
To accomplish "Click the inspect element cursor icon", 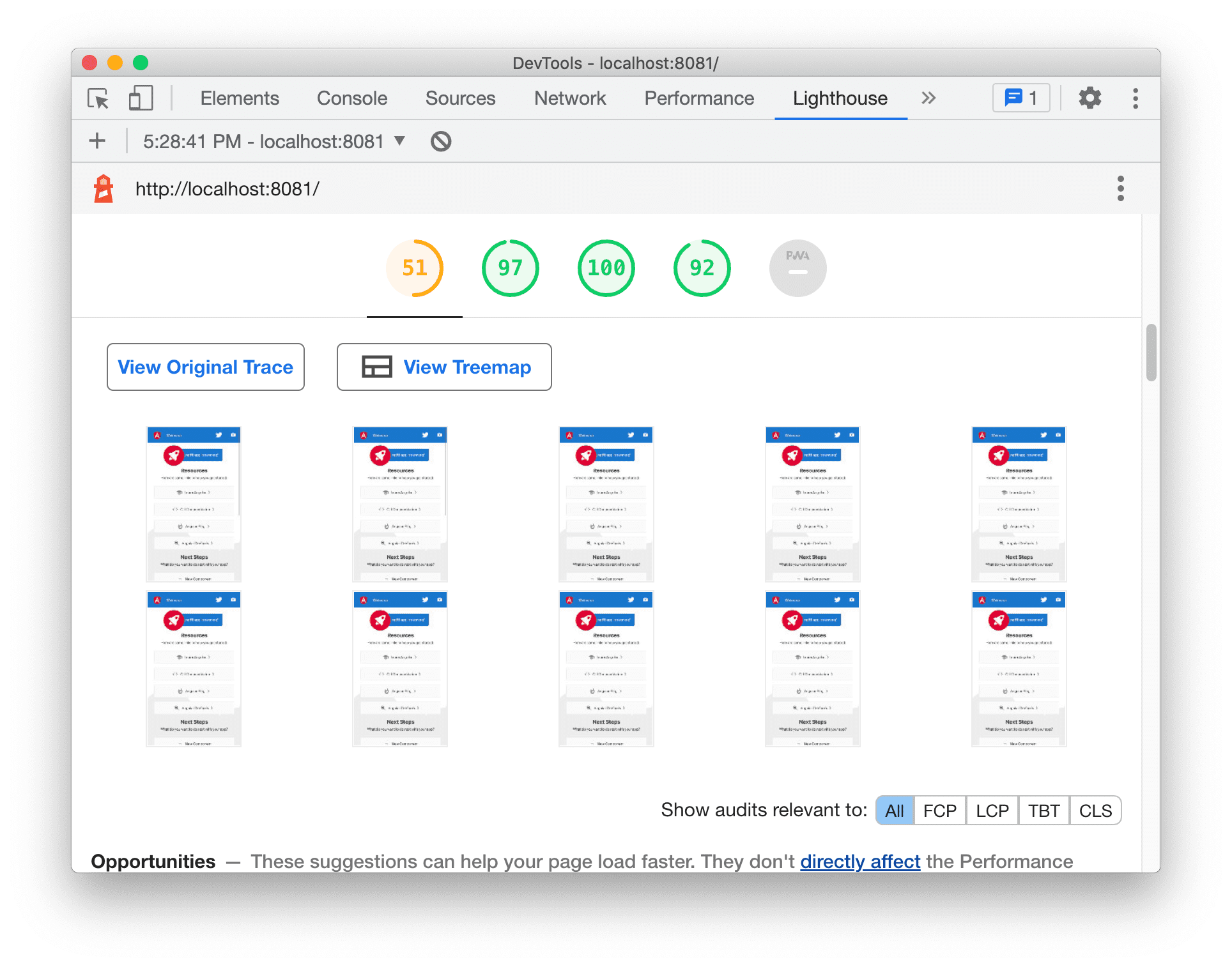I will (x=101, y=98).
